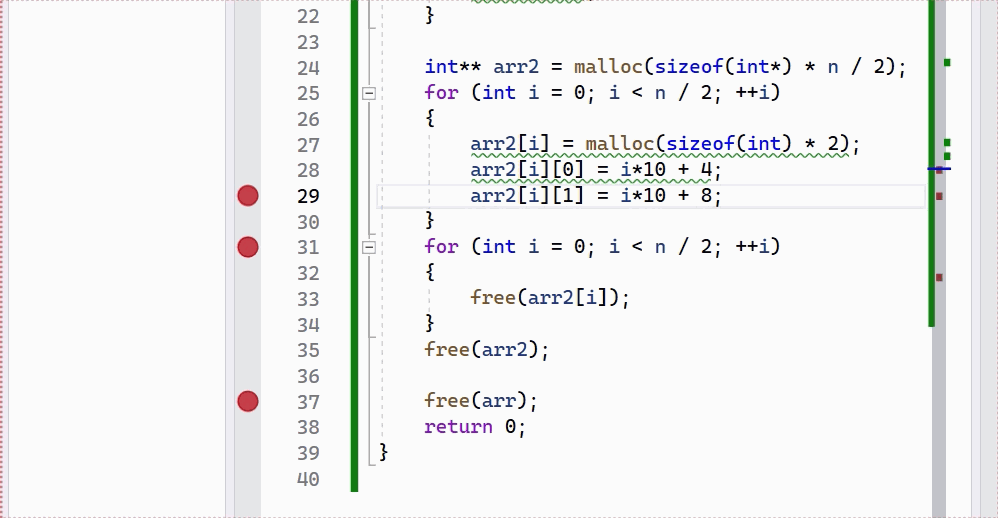Place cursor on empty line 36
Screen dimensions: 998x518
pos(600,376)
